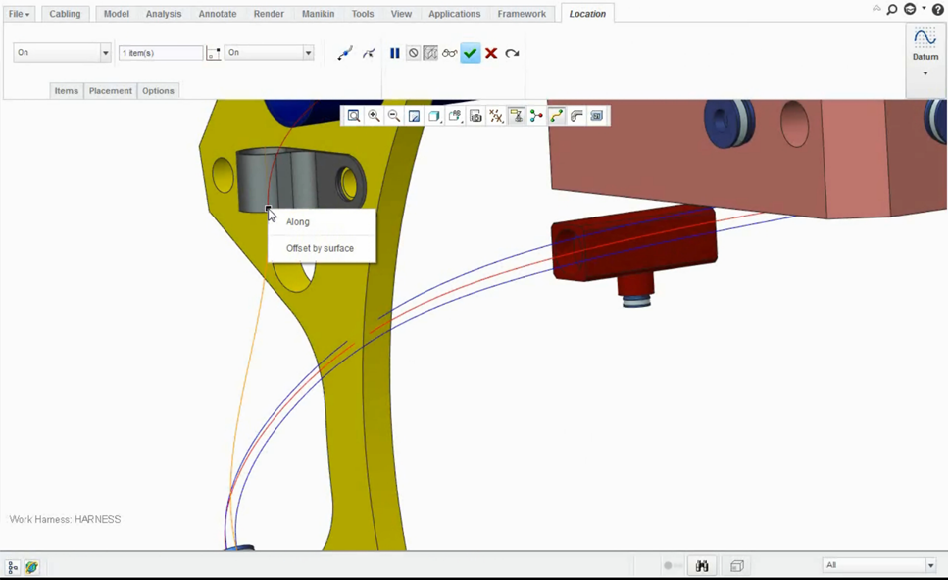The image size is (948, 582).
Task: Click the network nodes display icon
Action: coord(536,116)
